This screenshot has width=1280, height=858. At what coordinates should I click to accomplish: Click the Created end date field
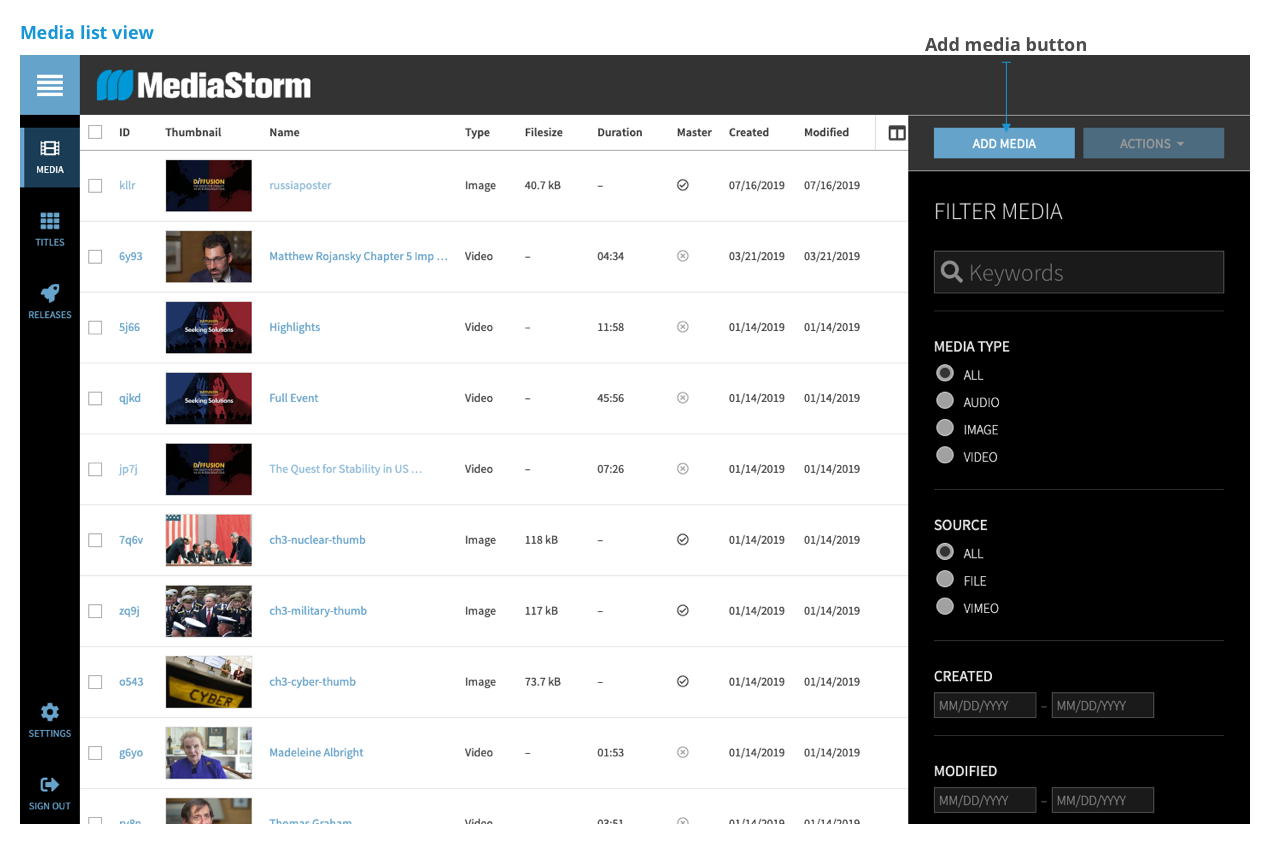pyautogui.click(x=1103, y=705)
